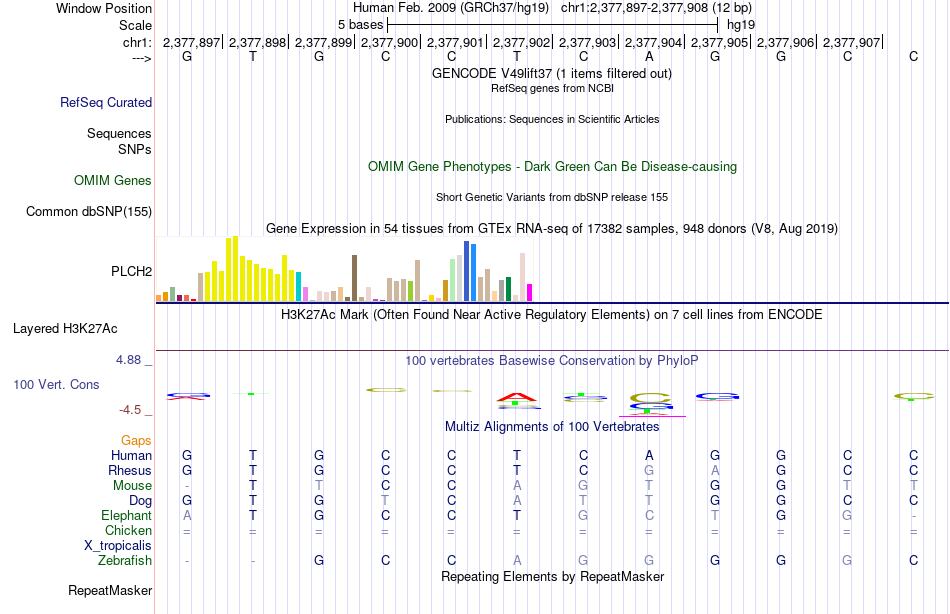Click the H3K27Ac Mark ENCODE track title
The width and height of the screenshot is (950, 614).
pos(552,315)
